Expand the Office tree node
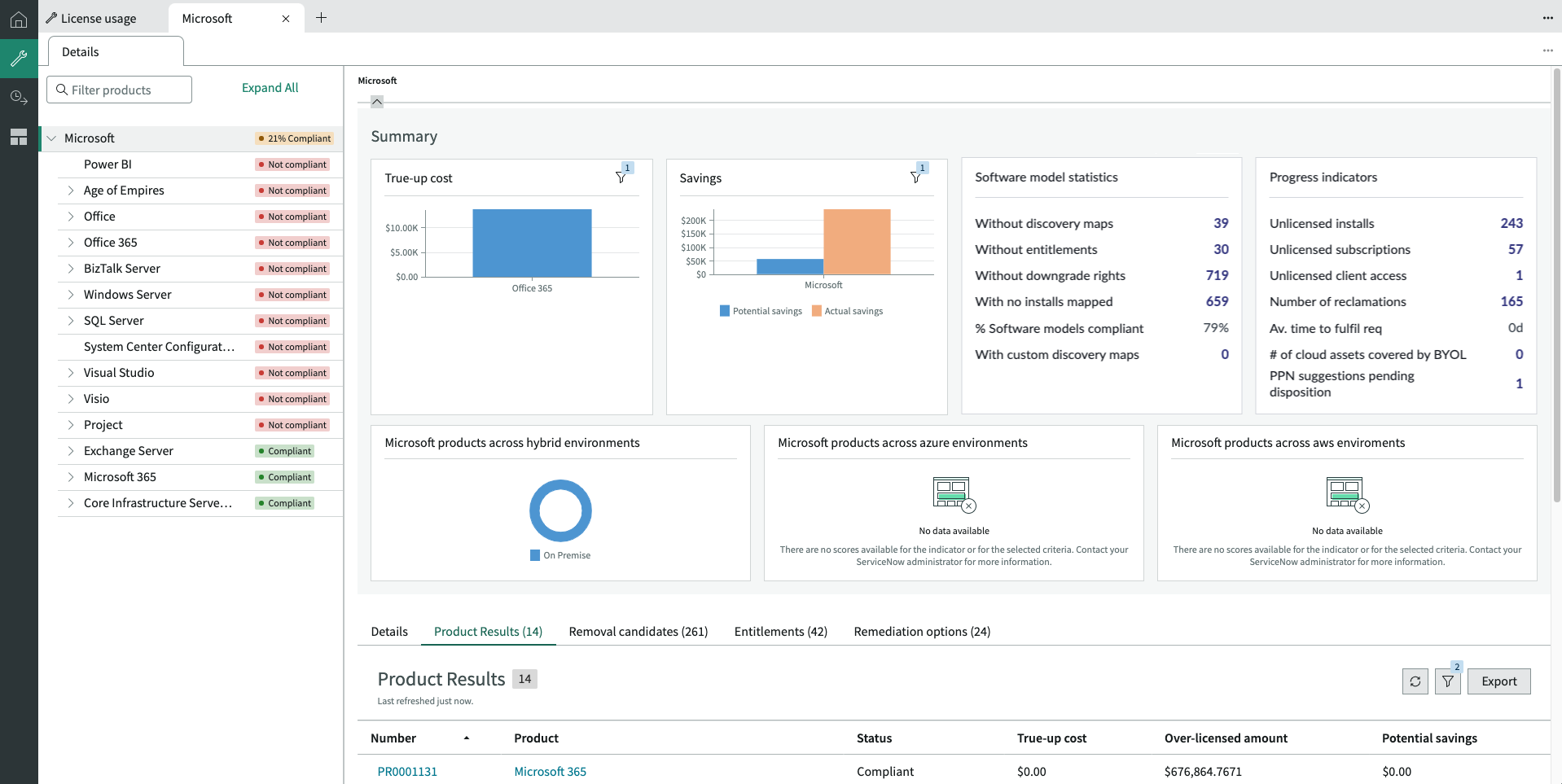 [x=71, y=217]
